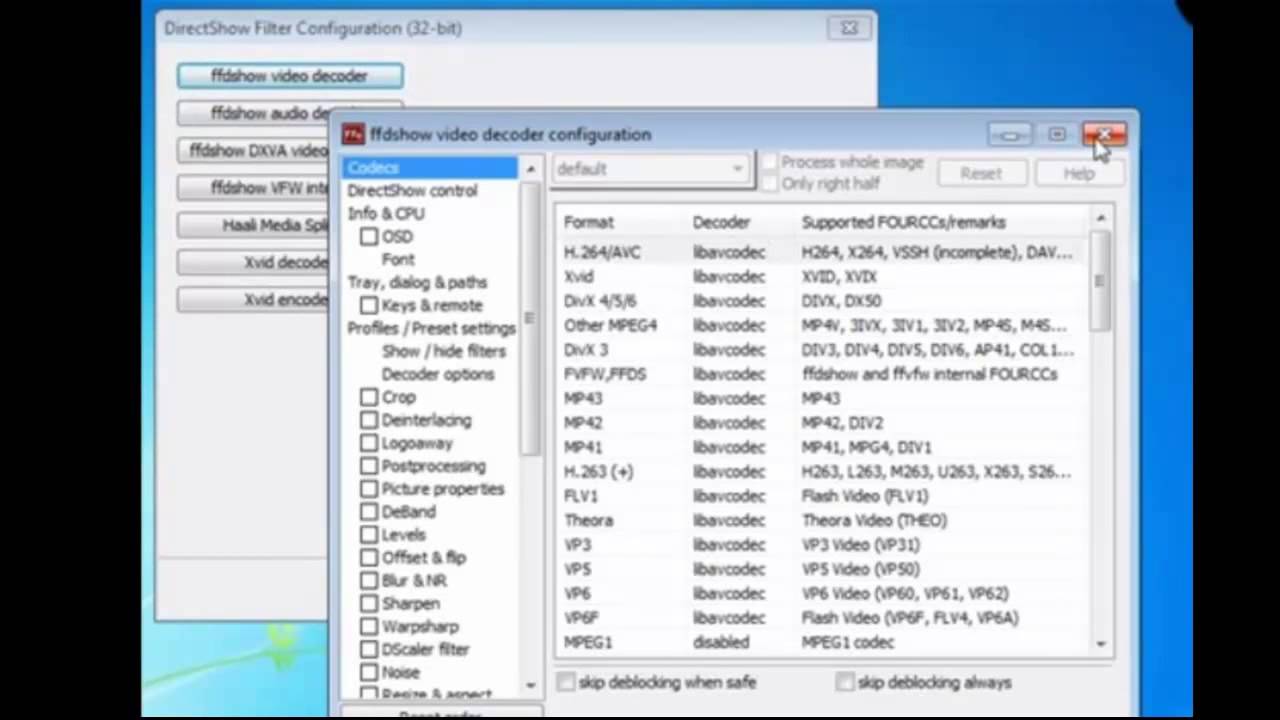1280x720 pixels.
Task: Minimize the ffdshow video decoder configuration window
Action: point(1010,135)
